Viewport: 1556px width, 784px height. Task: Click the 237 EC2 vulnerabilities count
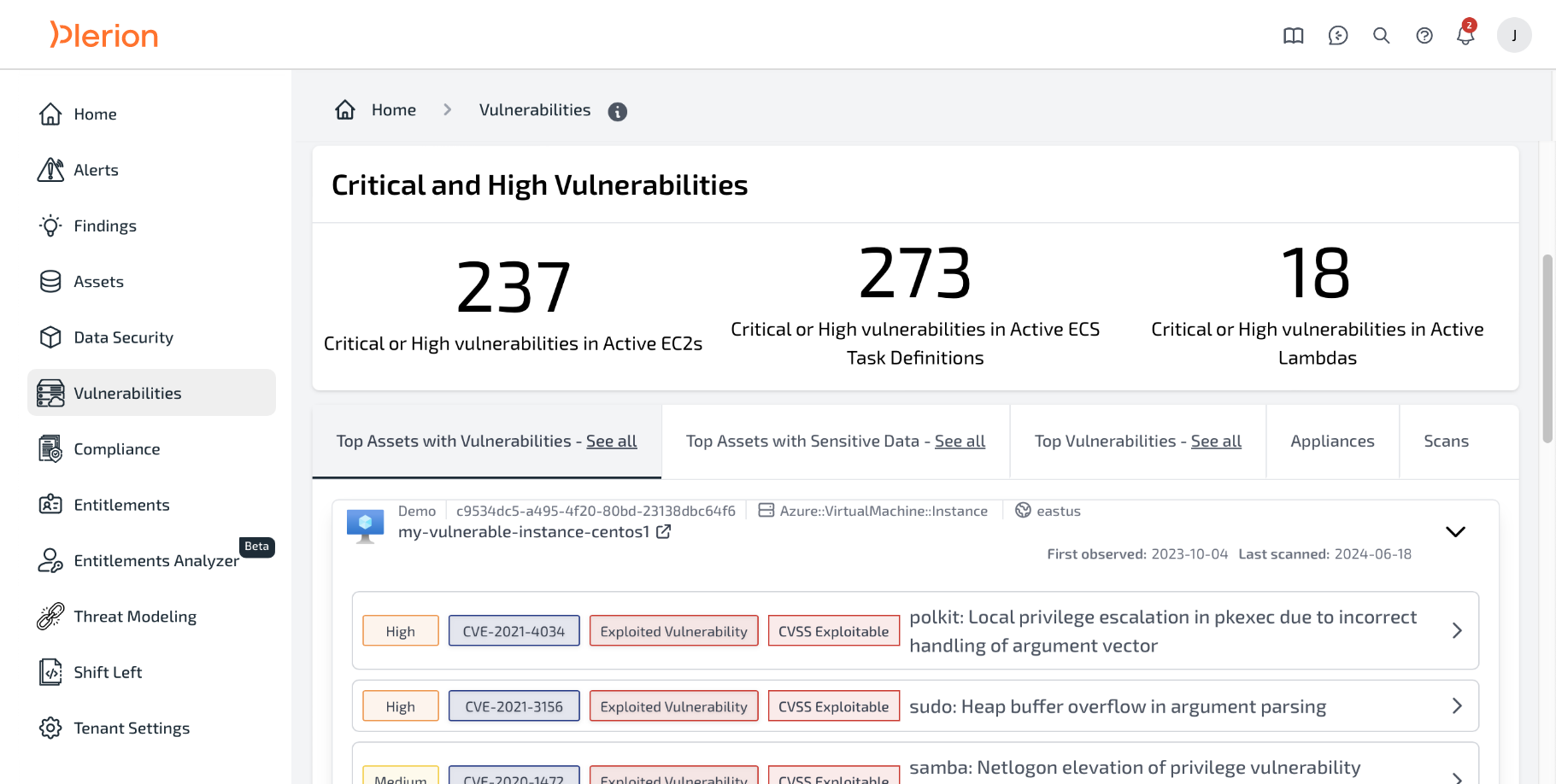pos(514,287)
